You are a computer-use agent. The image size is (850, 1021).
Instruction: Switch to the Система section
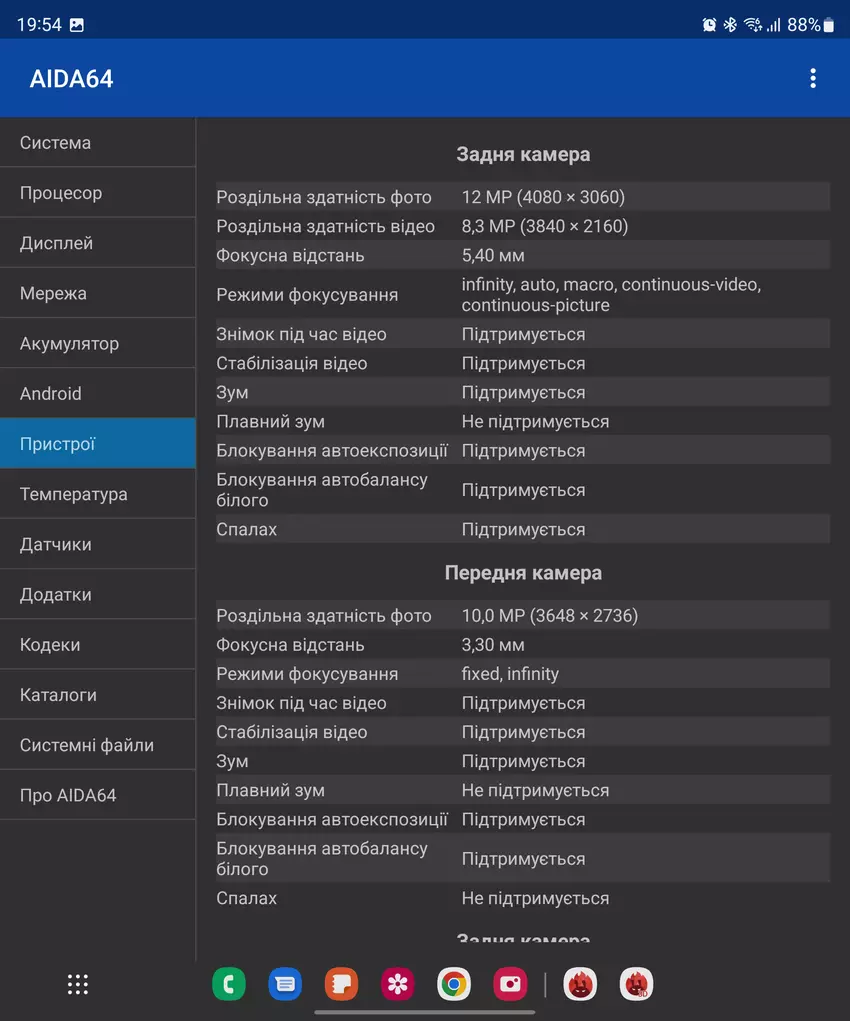click(x=98, y=143)
